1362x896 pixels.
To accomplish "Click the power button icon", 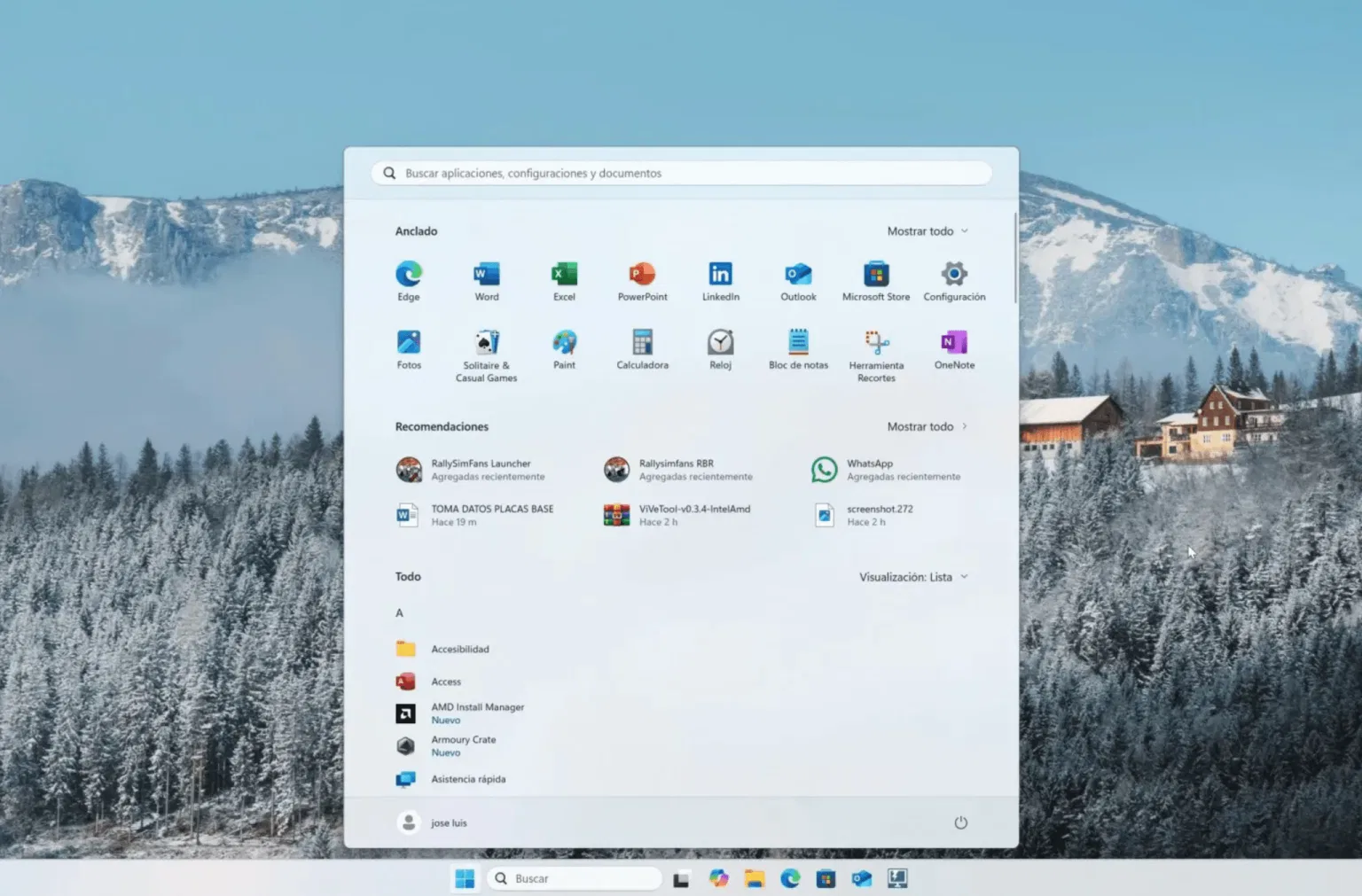I will [960, 822].
